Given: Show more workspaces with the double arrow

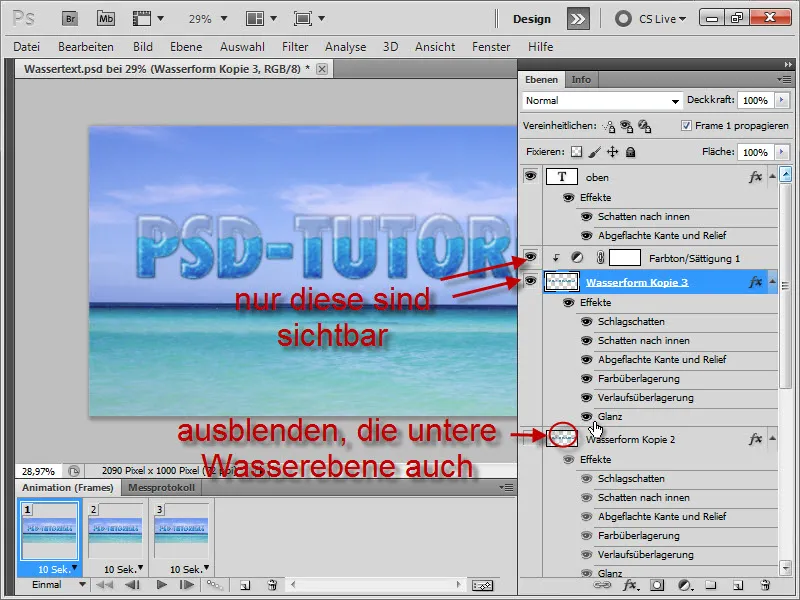Looking at the screenshot, I should (578, 19).
